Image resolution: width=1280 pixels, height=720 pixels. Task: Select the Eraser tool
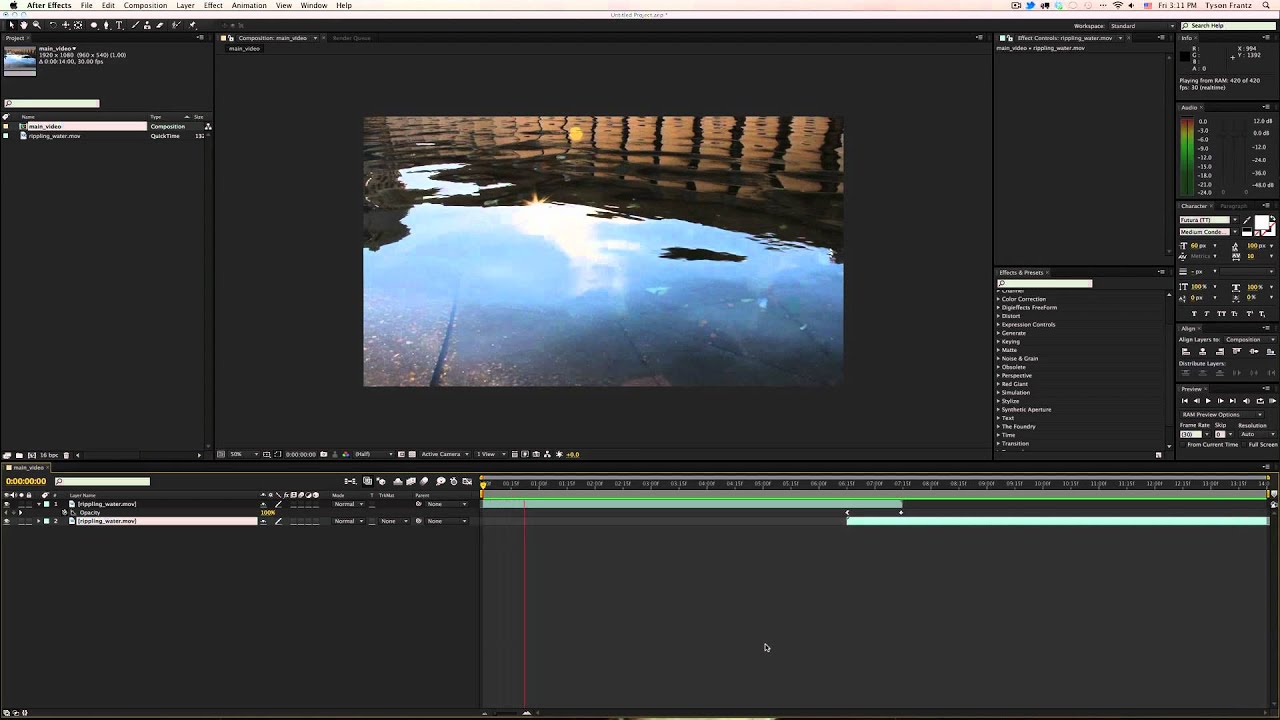tap(160, 25)
